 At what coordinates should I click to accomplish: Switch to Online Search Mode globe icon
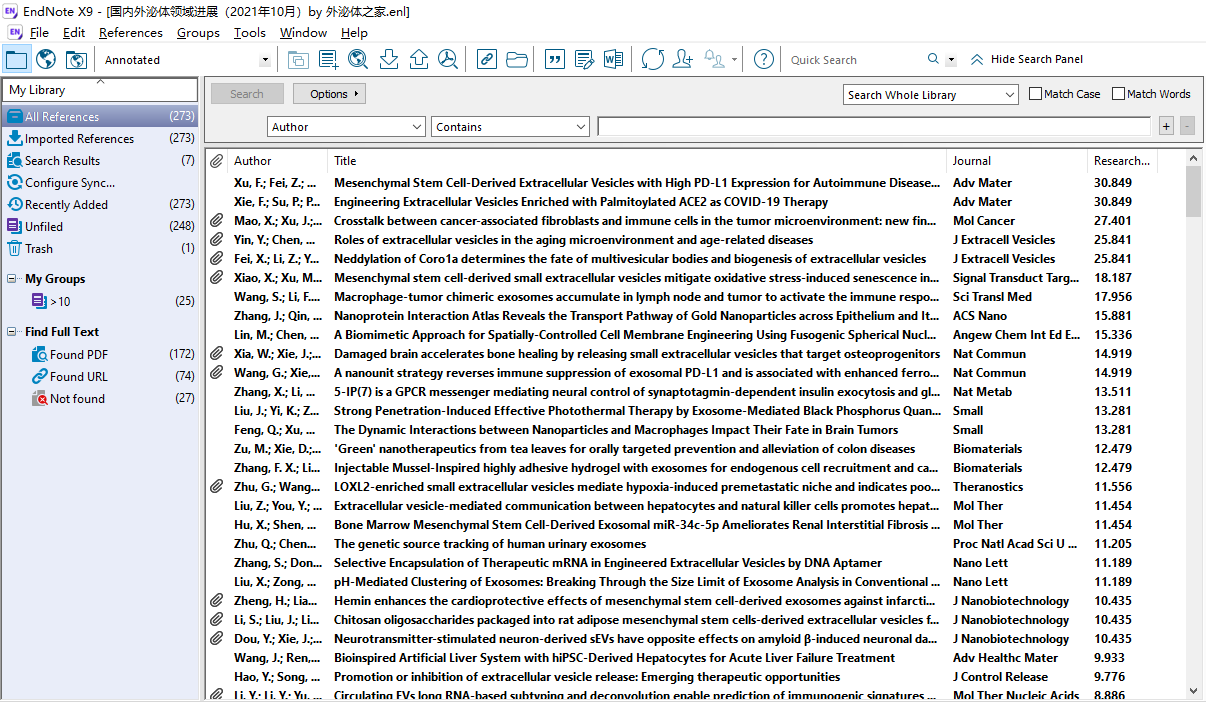click(46, 59)
